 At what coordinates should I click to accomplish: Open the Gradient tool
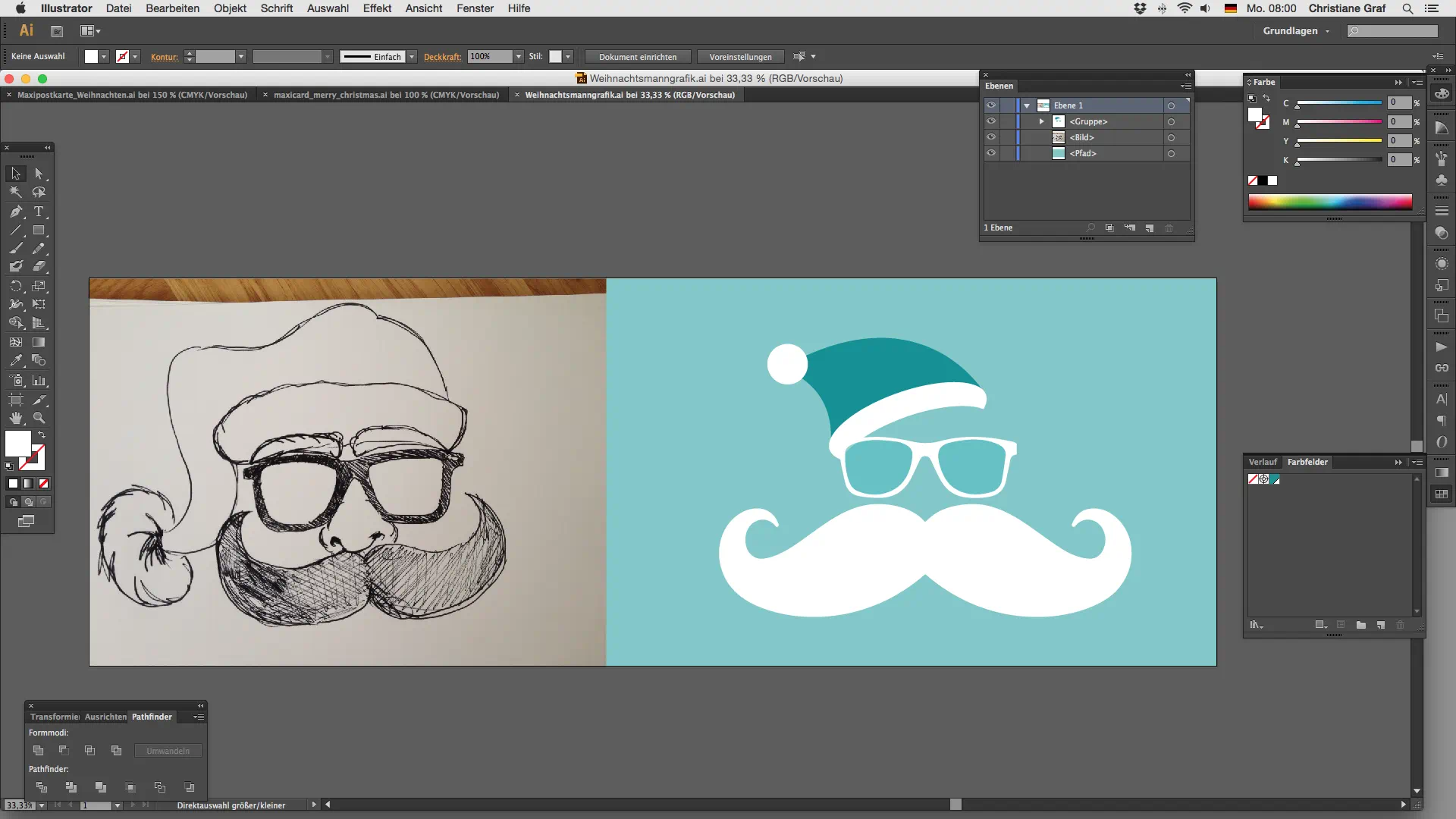point(39,343)
